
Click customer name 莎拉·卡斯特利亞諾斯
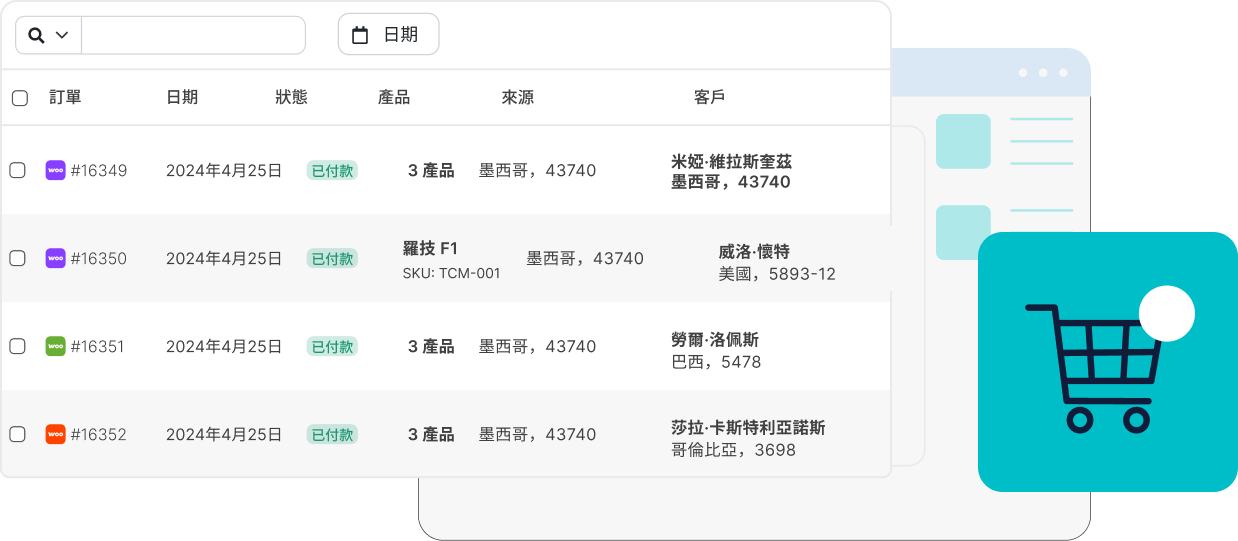click(748, 428)
